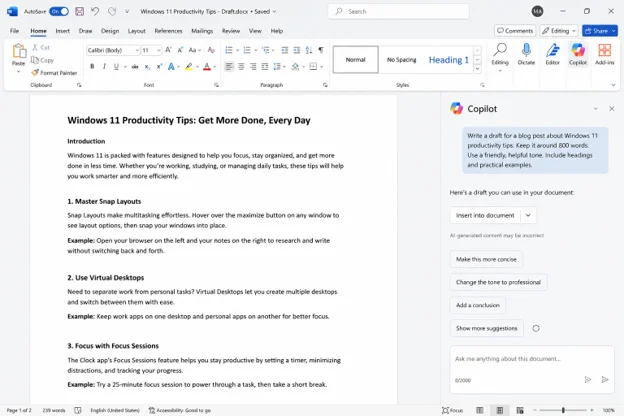
Task: Expand the Styles gallery
Action: point(478,69)
